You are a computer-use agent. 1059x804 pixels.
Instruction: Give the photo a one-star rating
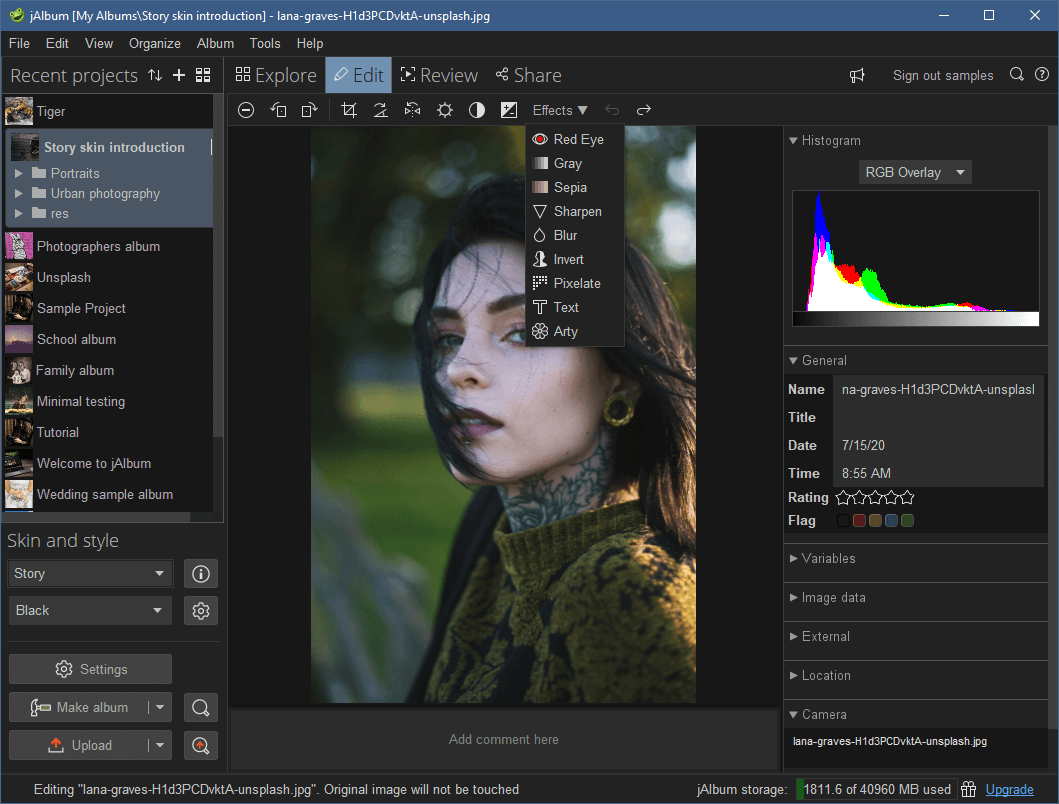tap(843, 497)
